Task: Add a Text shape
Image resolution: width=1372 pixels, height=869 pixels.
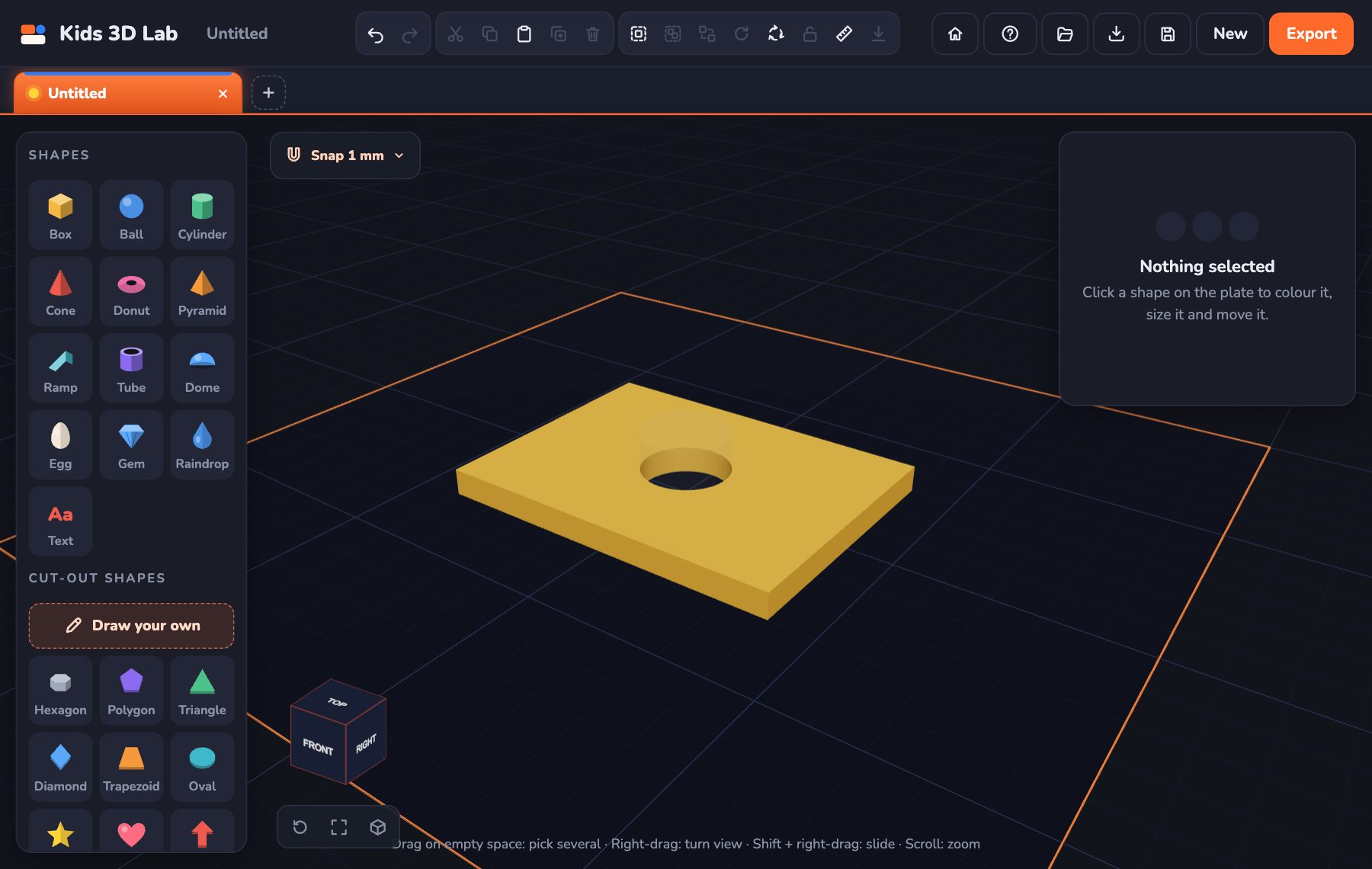Action: point(60,521)
